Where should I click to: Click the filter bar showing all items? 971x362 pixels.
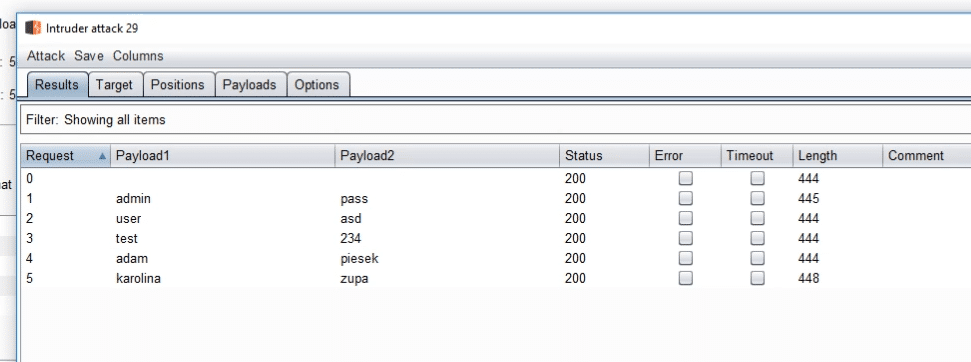click(x=495, y=119)
